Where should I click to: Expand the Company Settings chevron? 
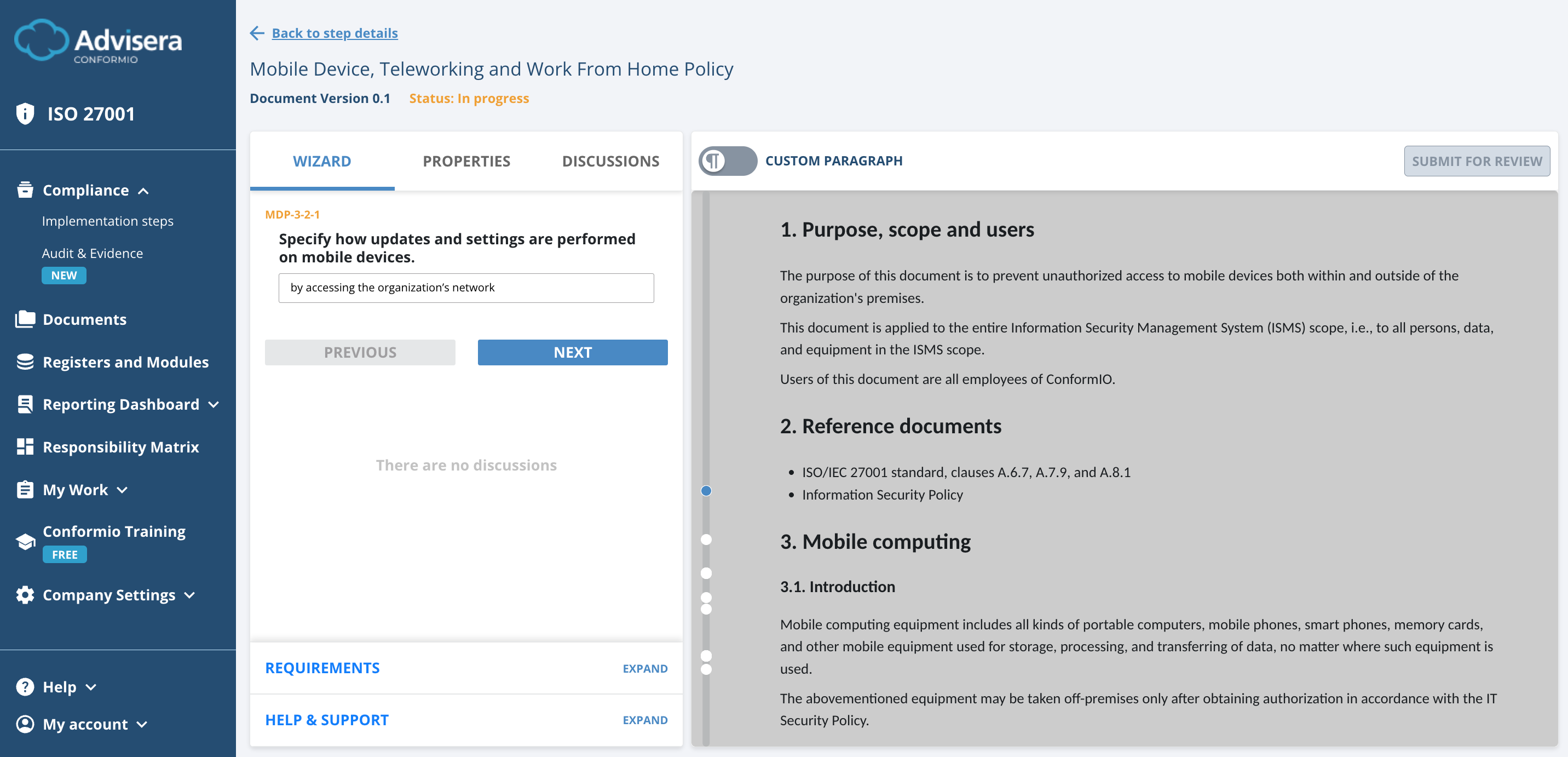(x=190, y=595)
